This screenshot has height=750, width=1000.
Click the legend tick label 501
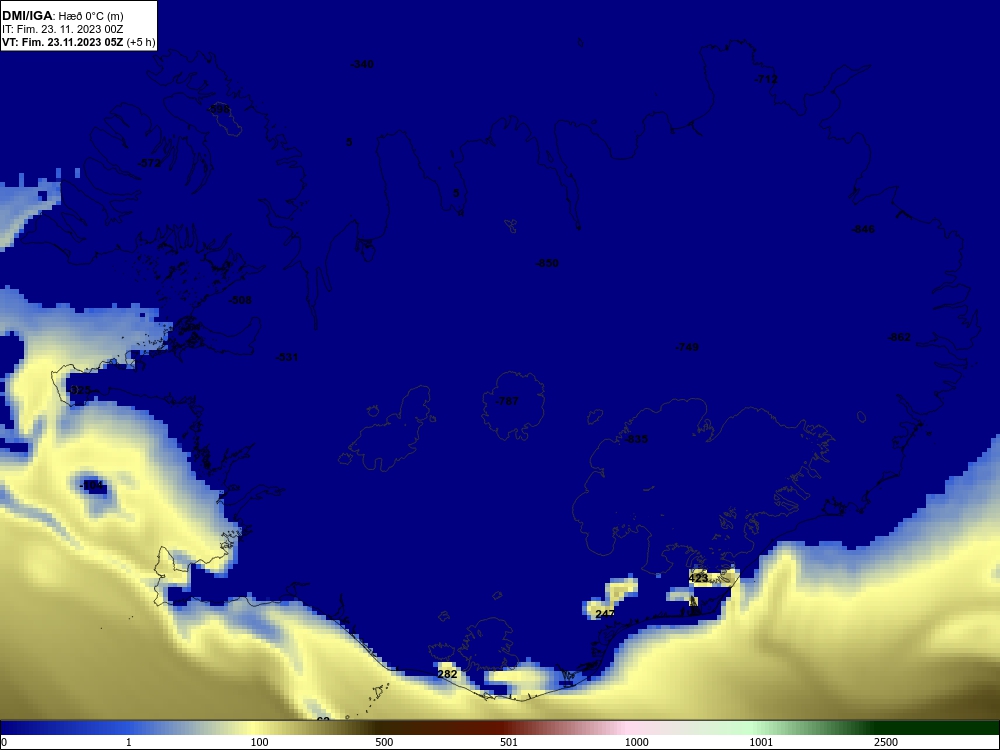pyautogui.click(x=509, y=742)
